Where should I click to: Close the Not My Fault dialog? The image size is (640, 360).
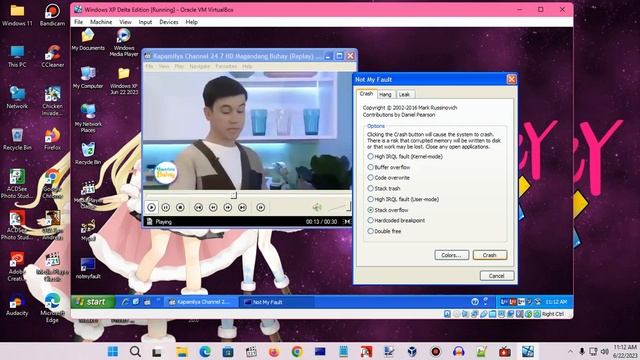tap(511, 79)
